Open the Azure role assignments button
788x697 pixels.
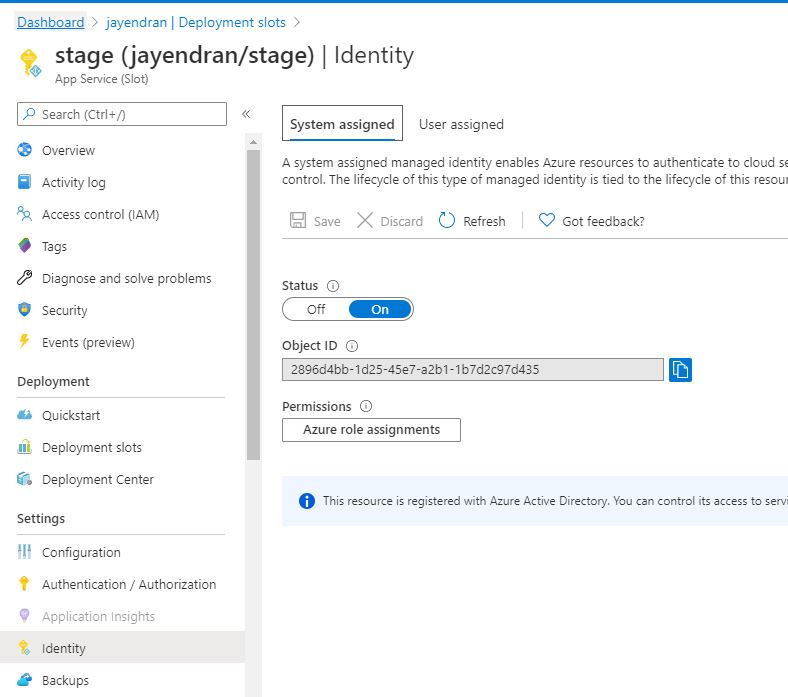click(x=371, y=430)
